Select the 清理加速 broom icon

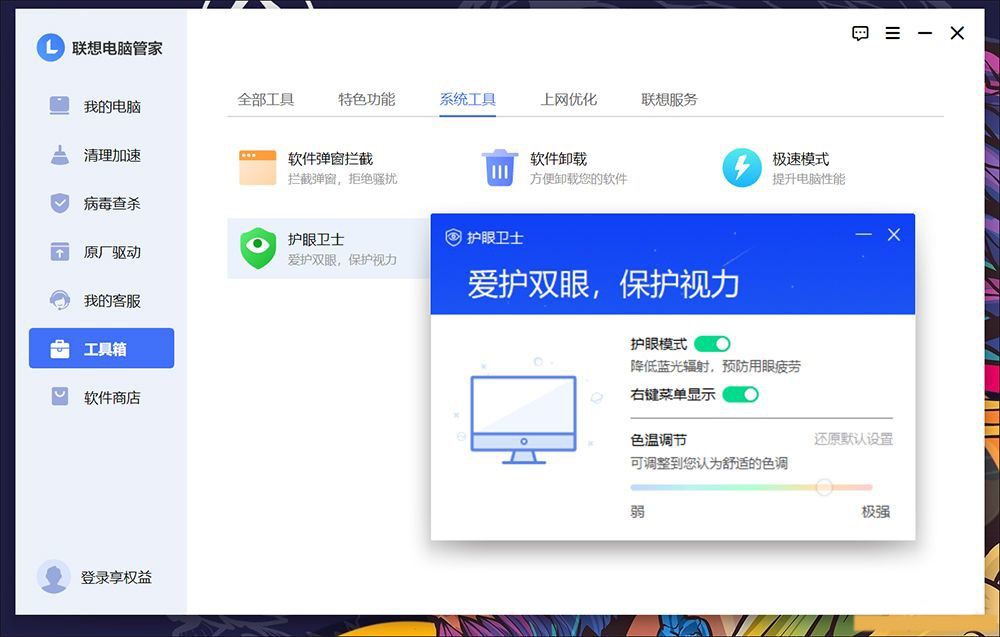click(x=59, y=155)
